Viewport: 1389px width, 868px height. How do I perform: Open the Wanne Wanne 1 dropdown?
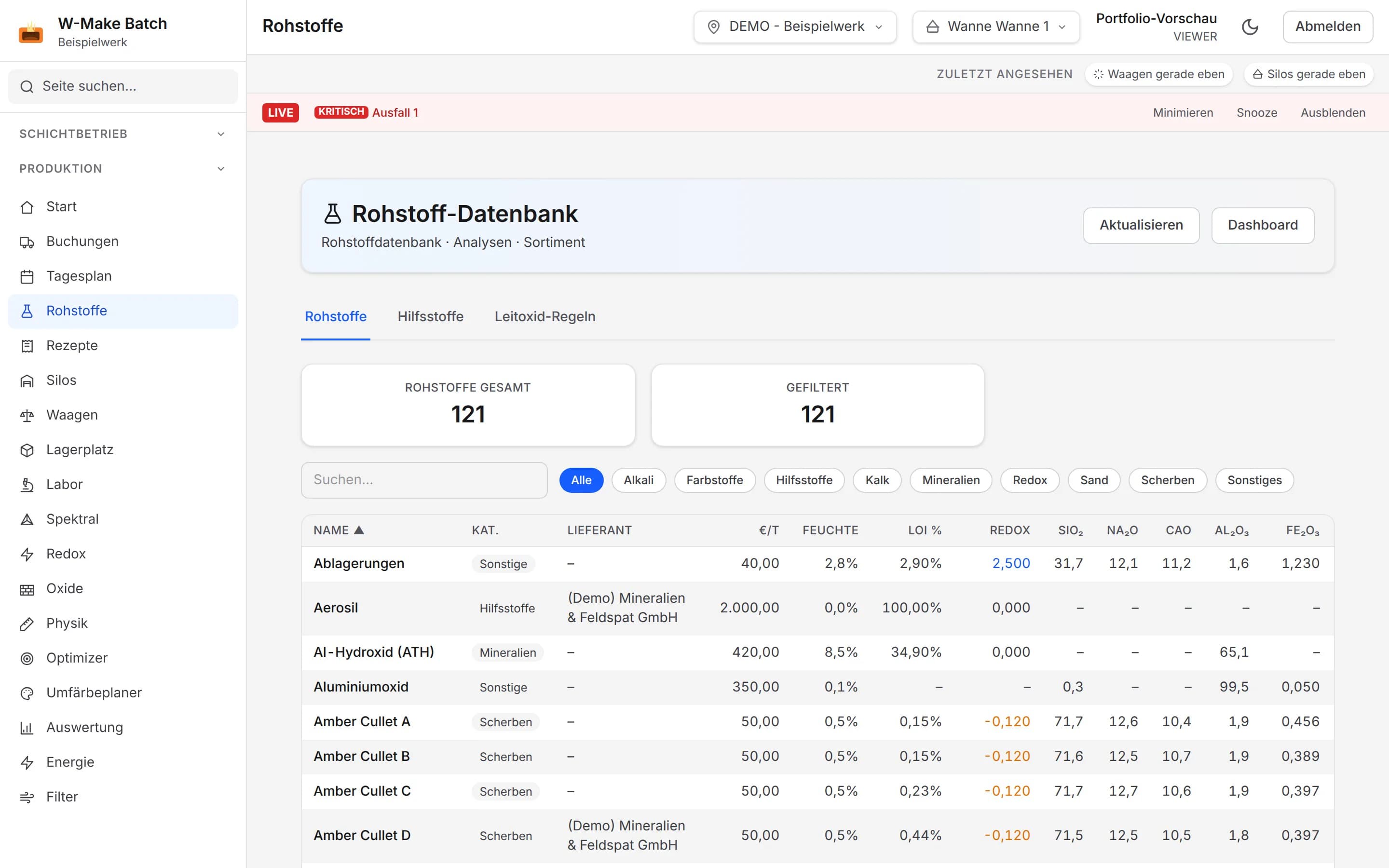(996, 27)
